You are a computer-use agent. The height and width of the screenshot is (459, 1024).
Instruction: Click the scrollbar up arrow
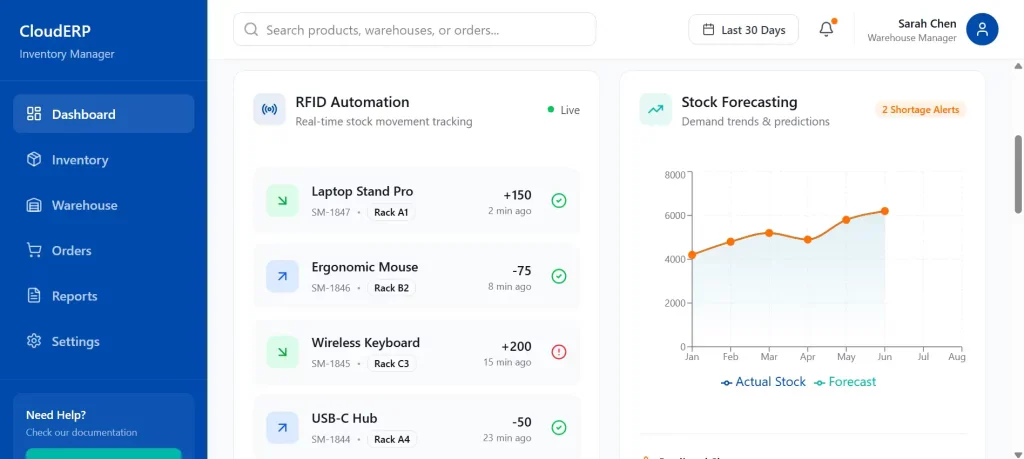click(1017, 66)
